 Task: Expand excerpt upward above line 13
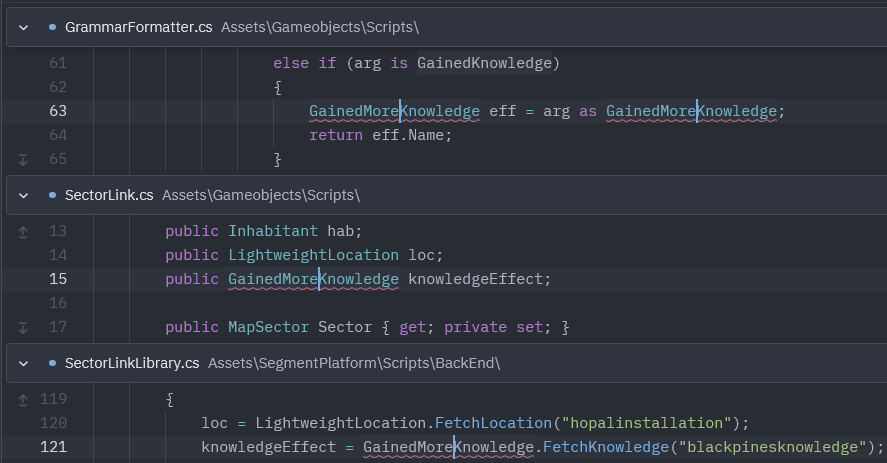[23, 231]
